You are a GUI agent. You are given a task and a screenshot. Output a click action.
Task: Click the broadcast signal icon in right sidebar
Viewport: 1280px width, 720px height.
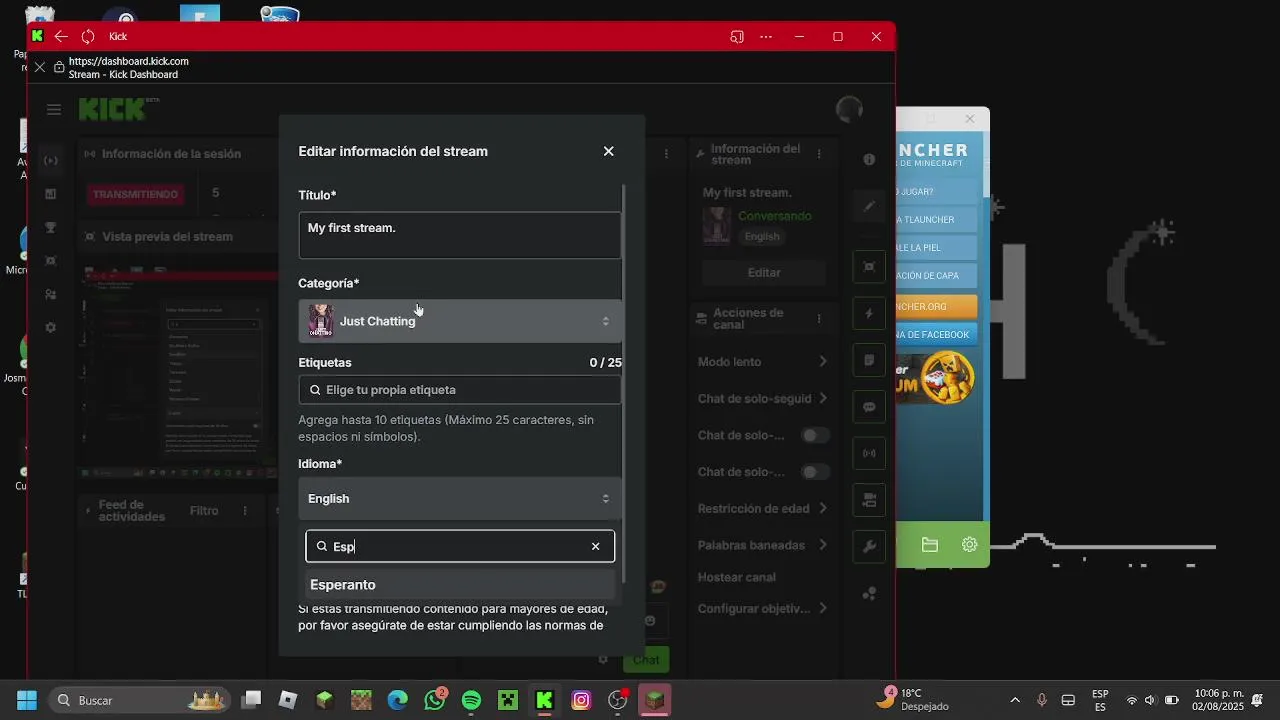869,453
